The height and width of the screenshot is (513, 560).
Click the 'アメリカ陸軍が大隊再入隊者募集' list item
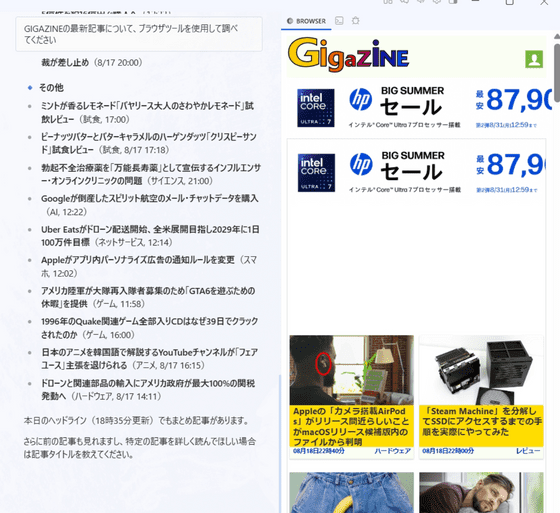pyautogui.click(x=148, y=297)
